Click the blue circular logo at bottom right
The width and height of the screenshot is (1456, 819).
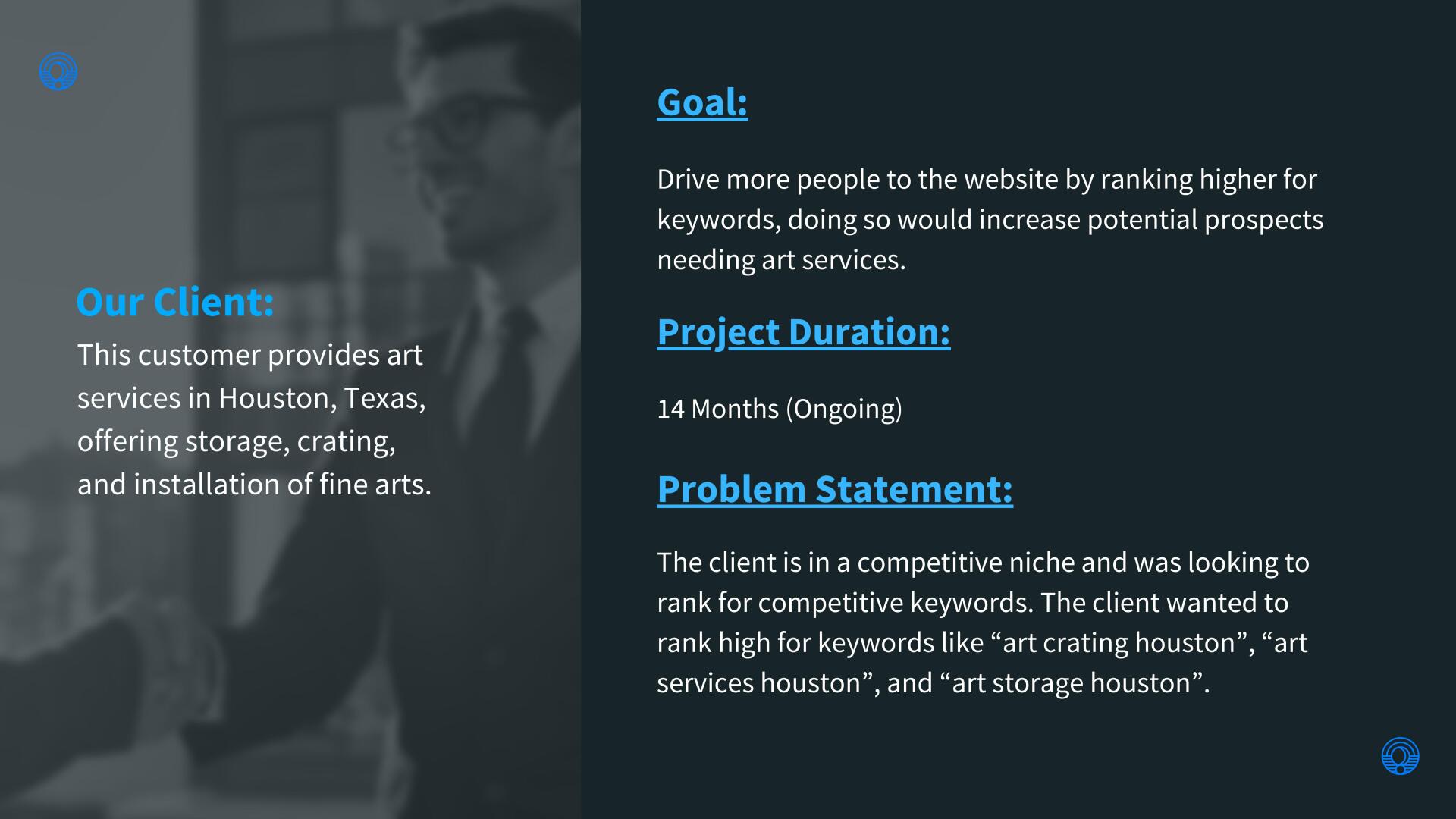pos(1400,756)
